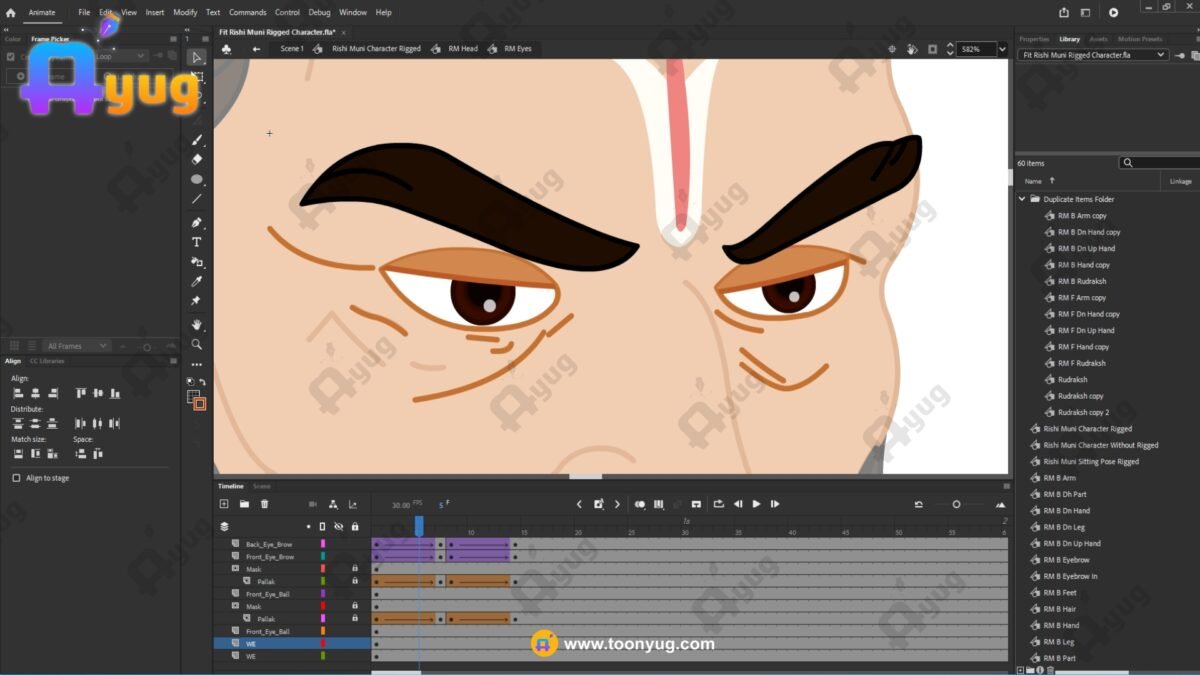1200x675 pixels.
Task: Open the library document selector dropdown
Action: (1161, 55)
